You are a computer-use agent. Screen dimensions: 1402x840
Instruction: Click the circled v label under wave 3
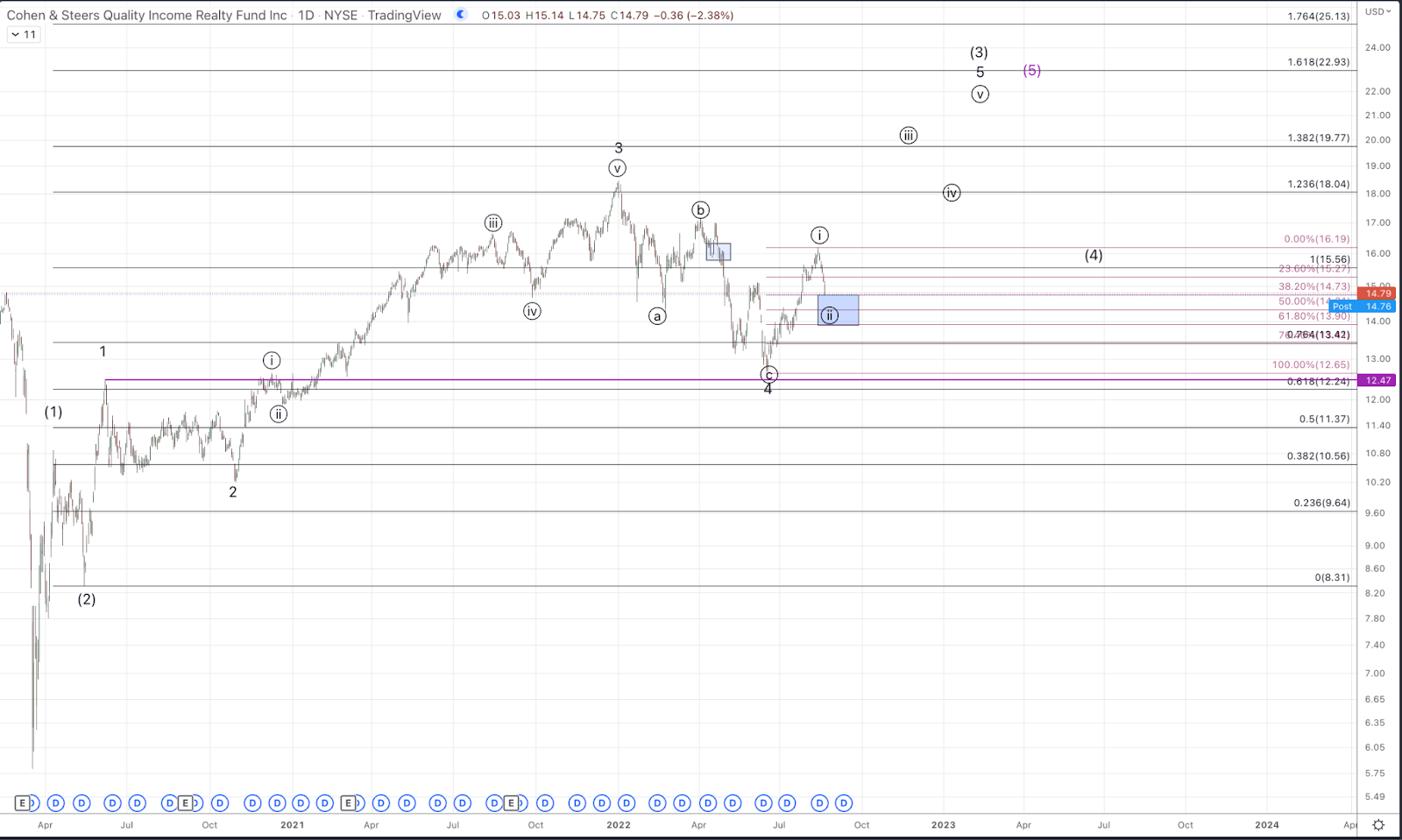pyautogui.click(x=618, y=168)
